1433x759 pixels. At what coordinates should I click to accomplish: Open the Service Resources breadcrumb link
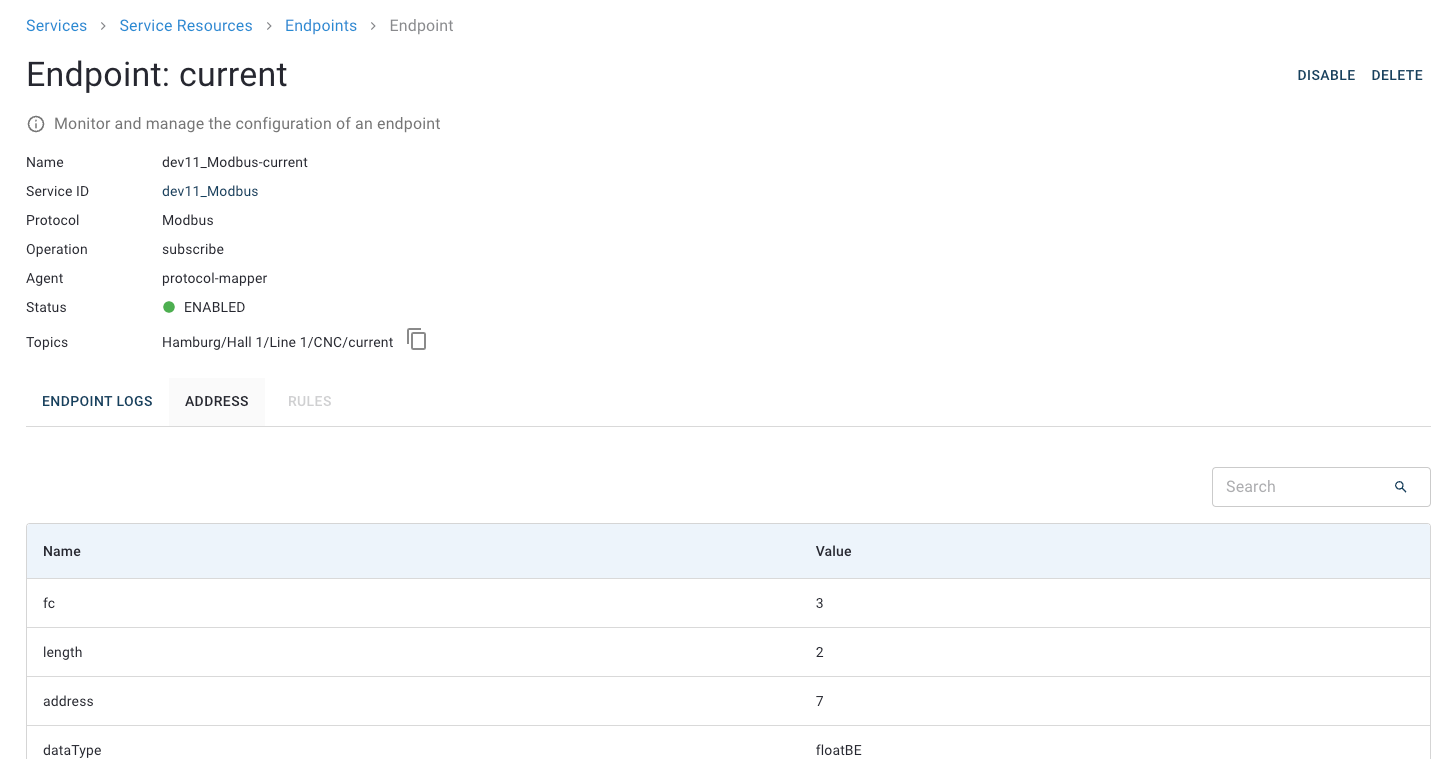(186, 26)
